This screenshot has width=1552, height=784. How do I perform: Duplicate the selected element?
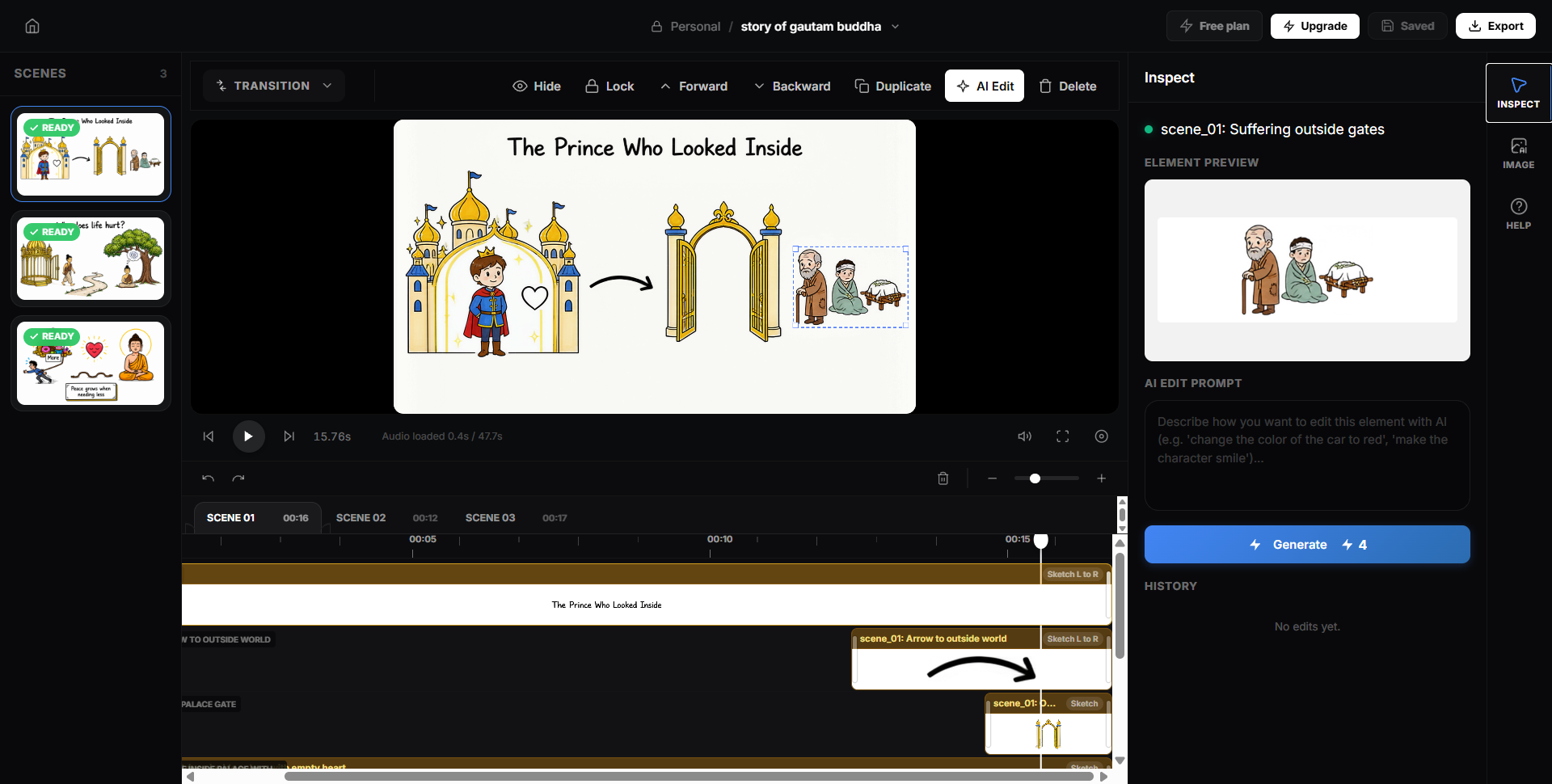(x=893, y=86)
